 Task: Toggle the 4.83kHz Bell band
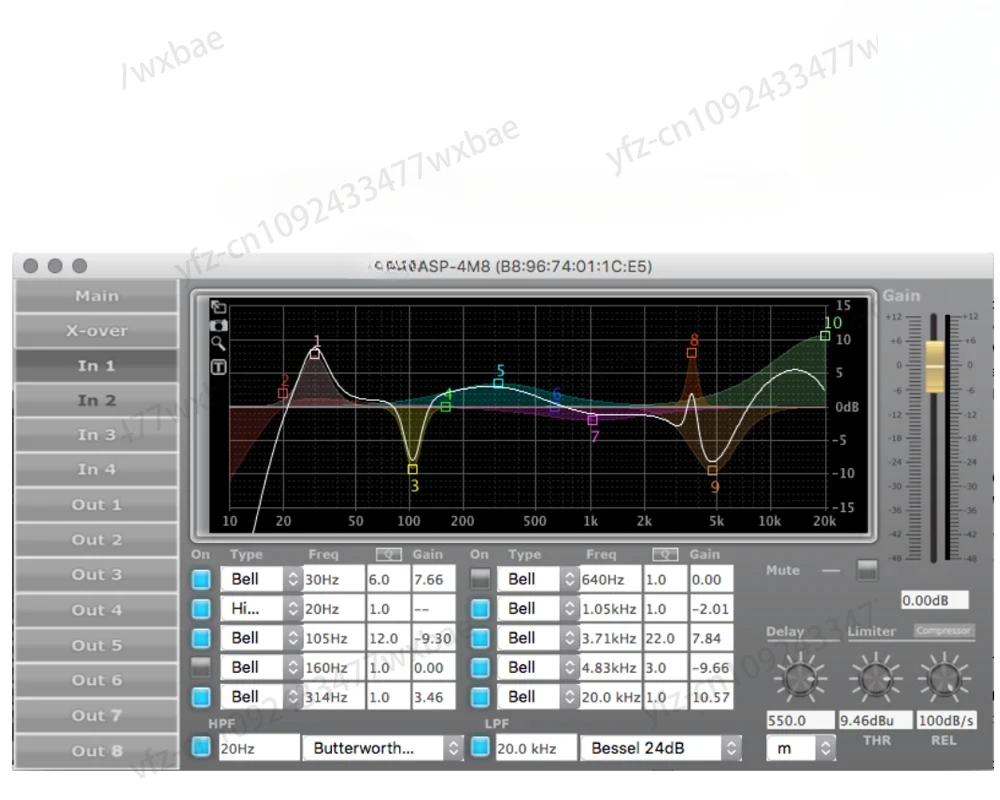(480, 667)
